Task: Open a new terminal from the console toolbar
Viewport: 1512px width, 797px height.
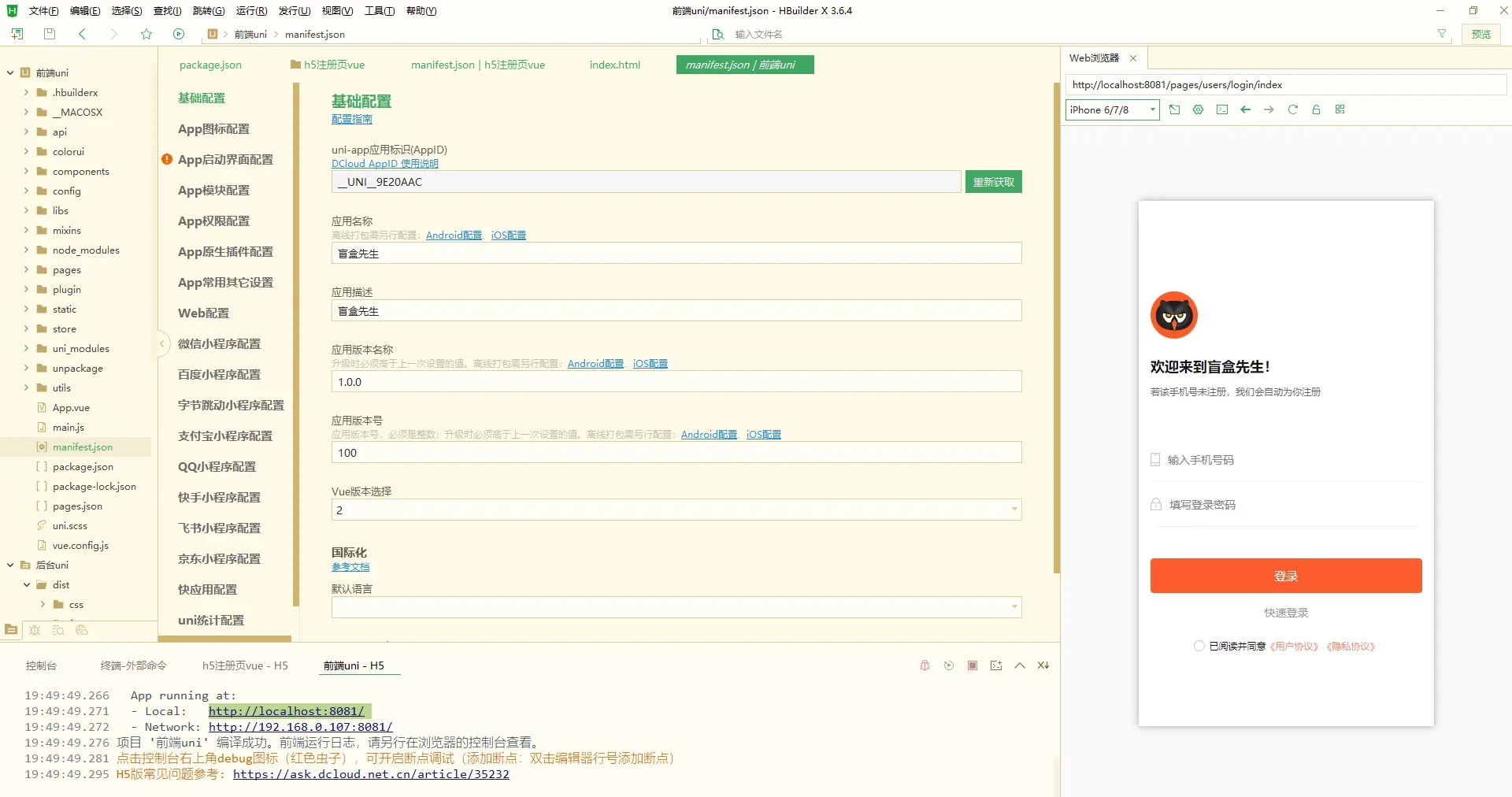Action: [995, 665]
